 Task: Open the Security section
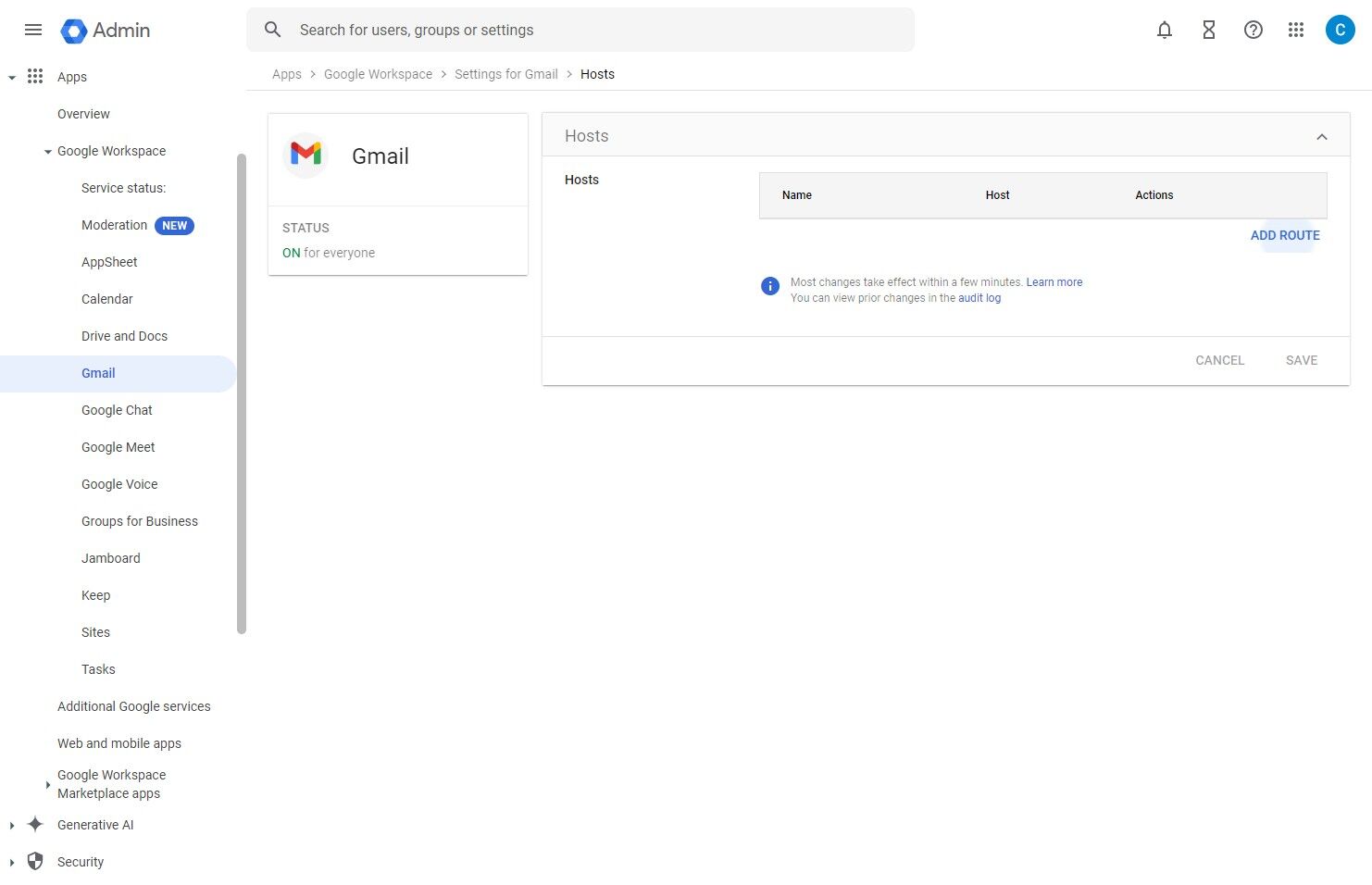pyautogui.click(x=81, y=862)
